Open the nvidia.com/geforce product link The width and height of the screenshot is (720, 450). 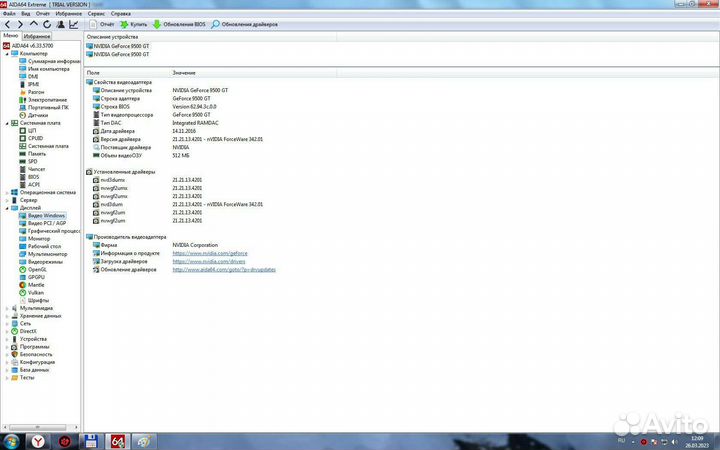(x=210, y=253)
